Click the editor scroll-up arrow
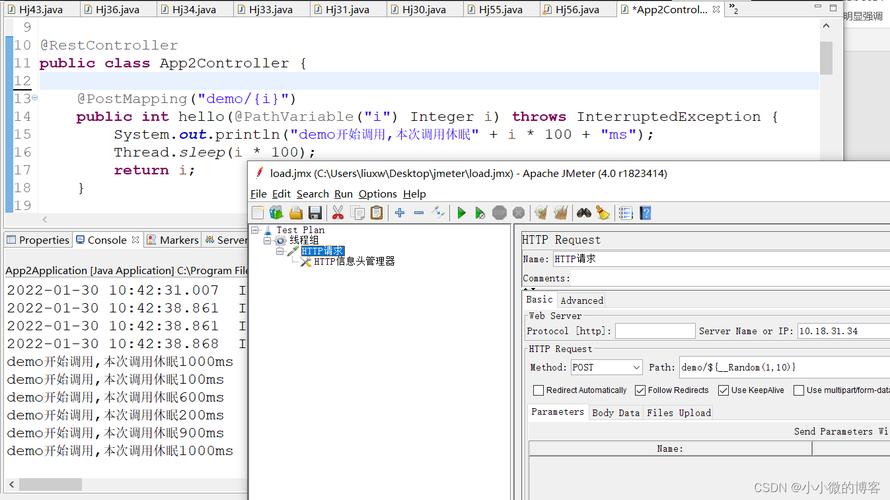Screen dimensions: 890x500 tap(826, 26)
